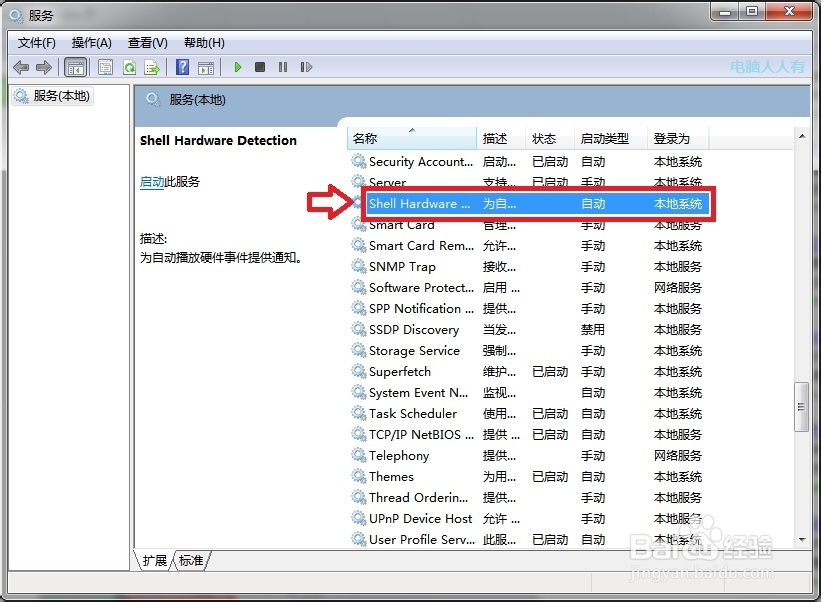Switch to the 扩展 tab
Viewport: 821px width, 602px height.
click(154, 561)
